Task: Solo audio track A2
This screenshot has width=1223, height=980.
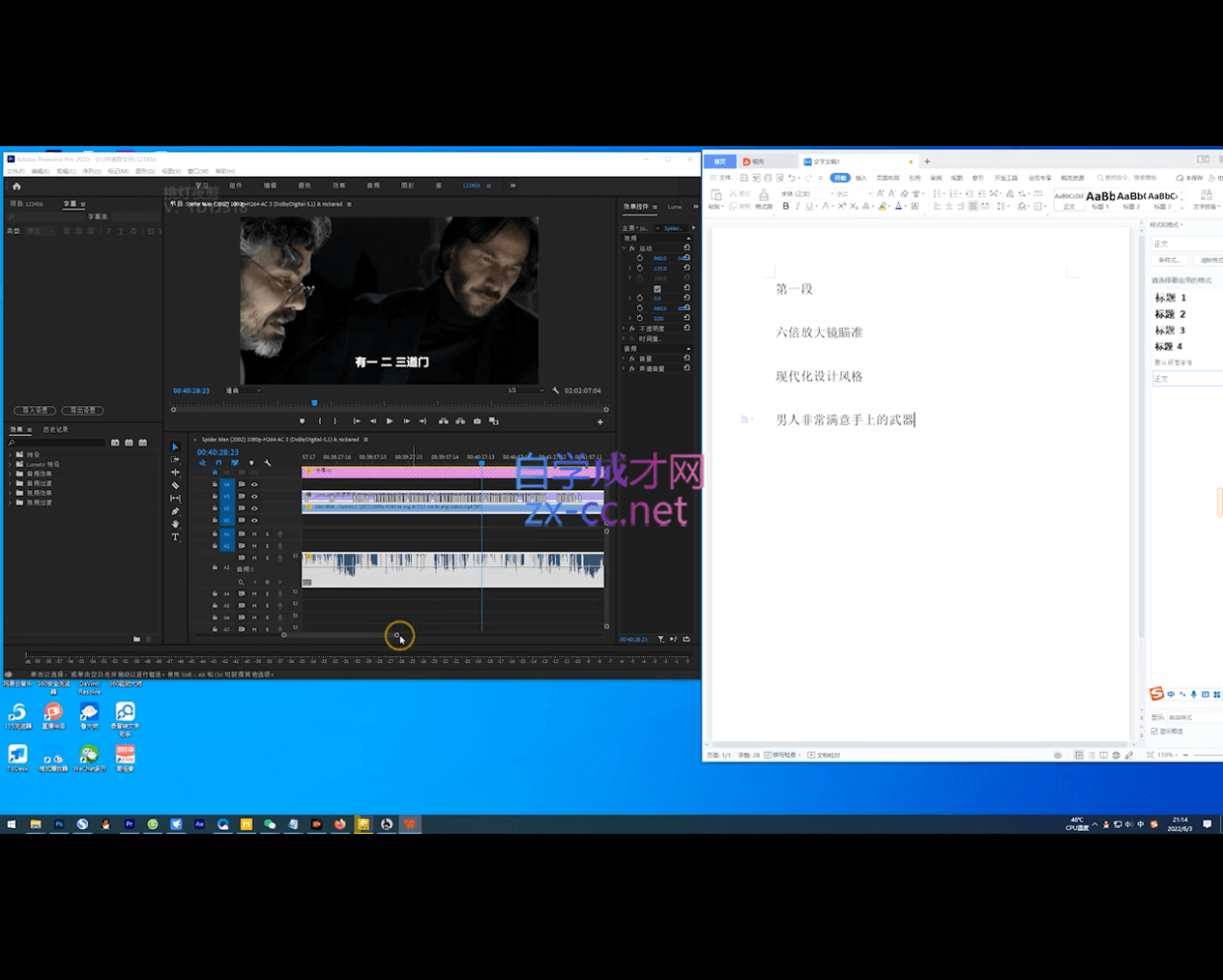Action: [x=267, y=546]
